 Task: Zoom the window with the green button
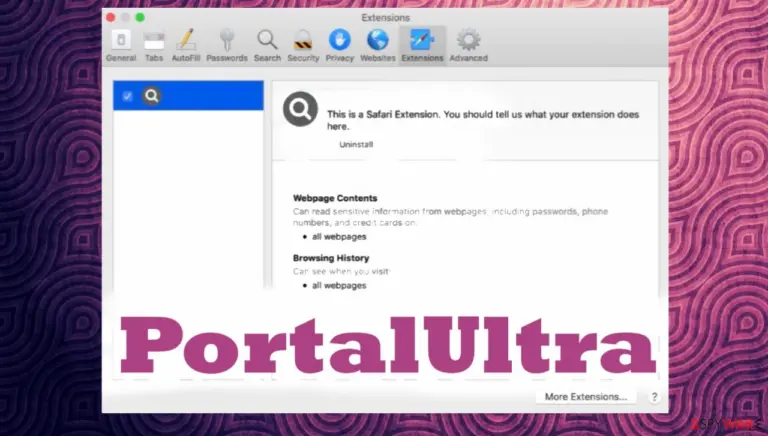point(140,18)
